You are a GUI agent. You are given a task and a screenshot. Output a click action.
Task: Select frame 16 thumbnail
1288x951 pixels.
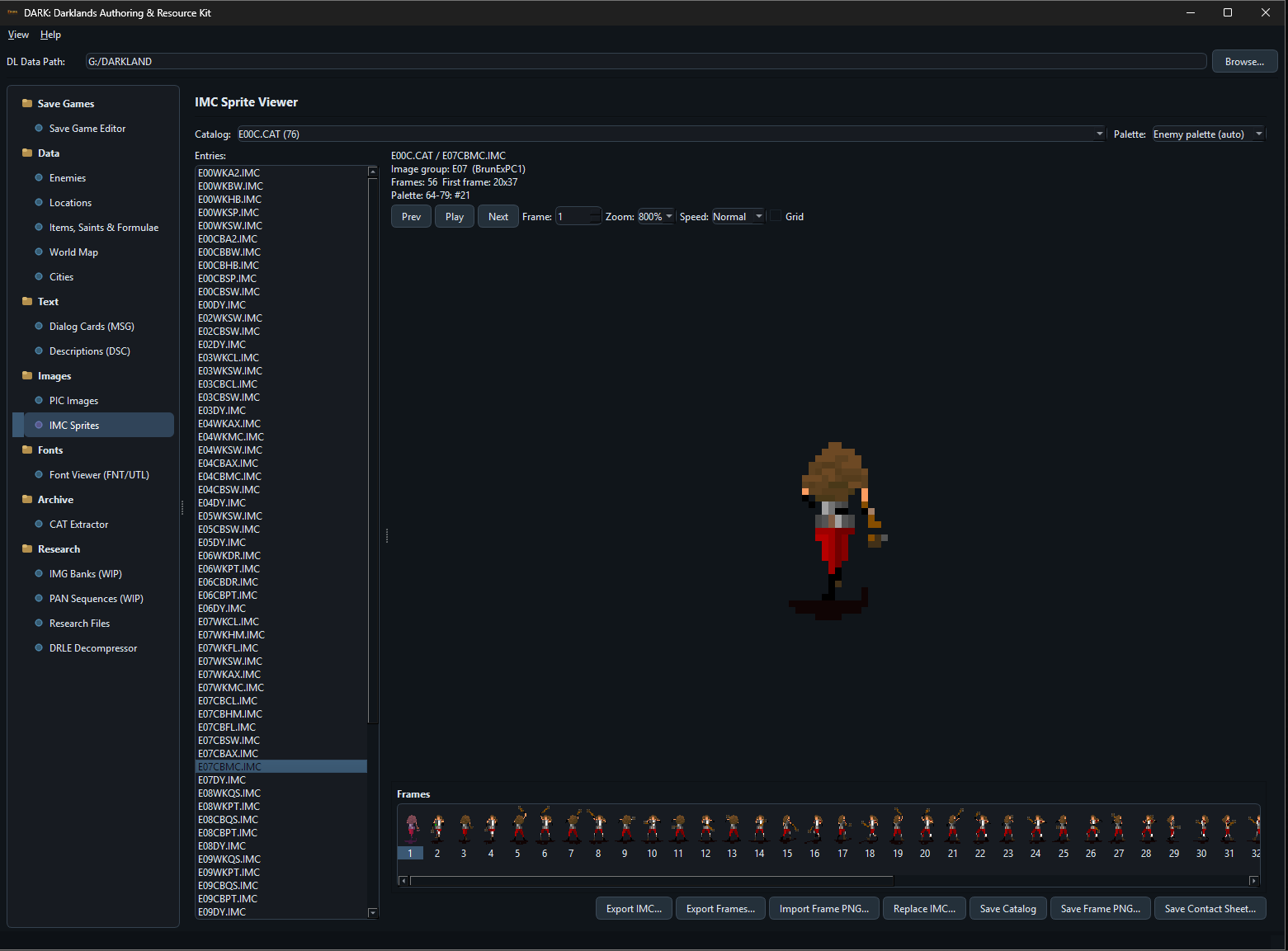coord(814,835)
